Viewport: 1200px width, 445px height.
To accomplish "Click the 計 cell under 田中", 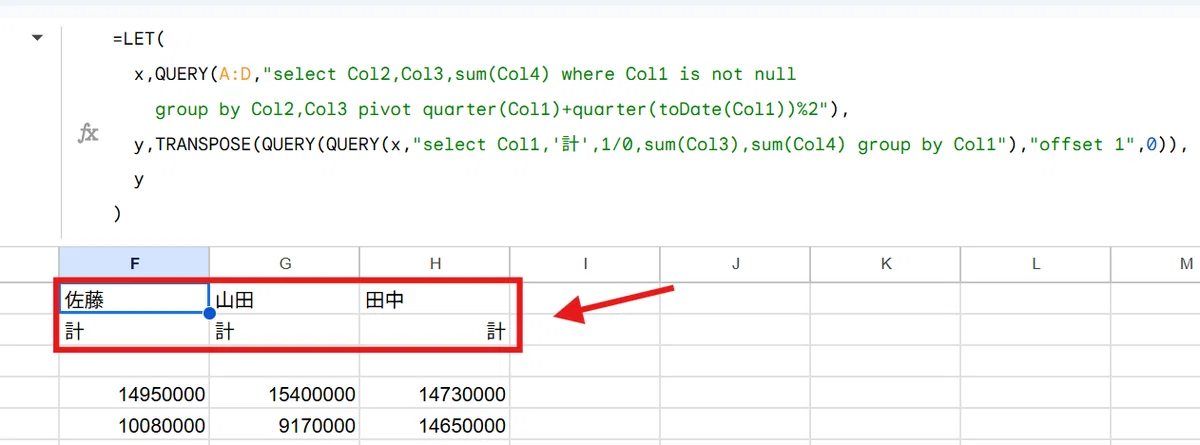I will (435, 331).
